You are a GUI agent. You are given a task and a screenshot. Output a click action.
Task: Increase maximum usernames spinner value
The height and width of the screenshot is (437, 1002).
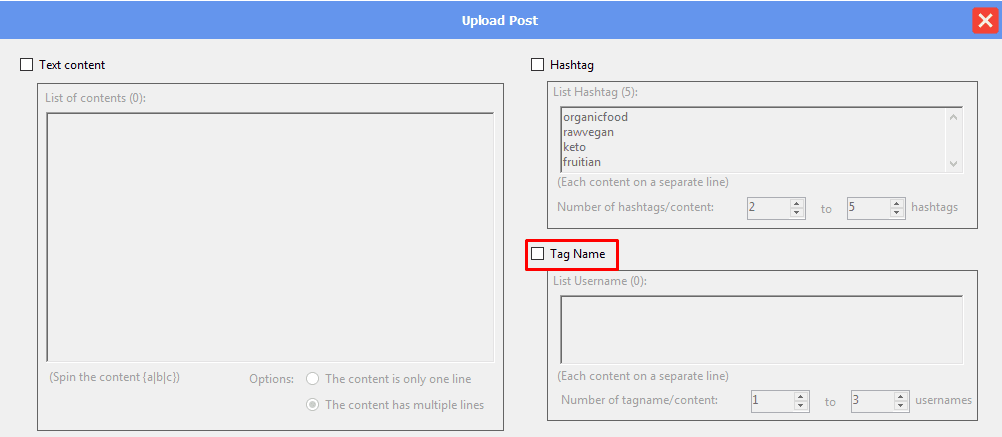click(901, 396)
